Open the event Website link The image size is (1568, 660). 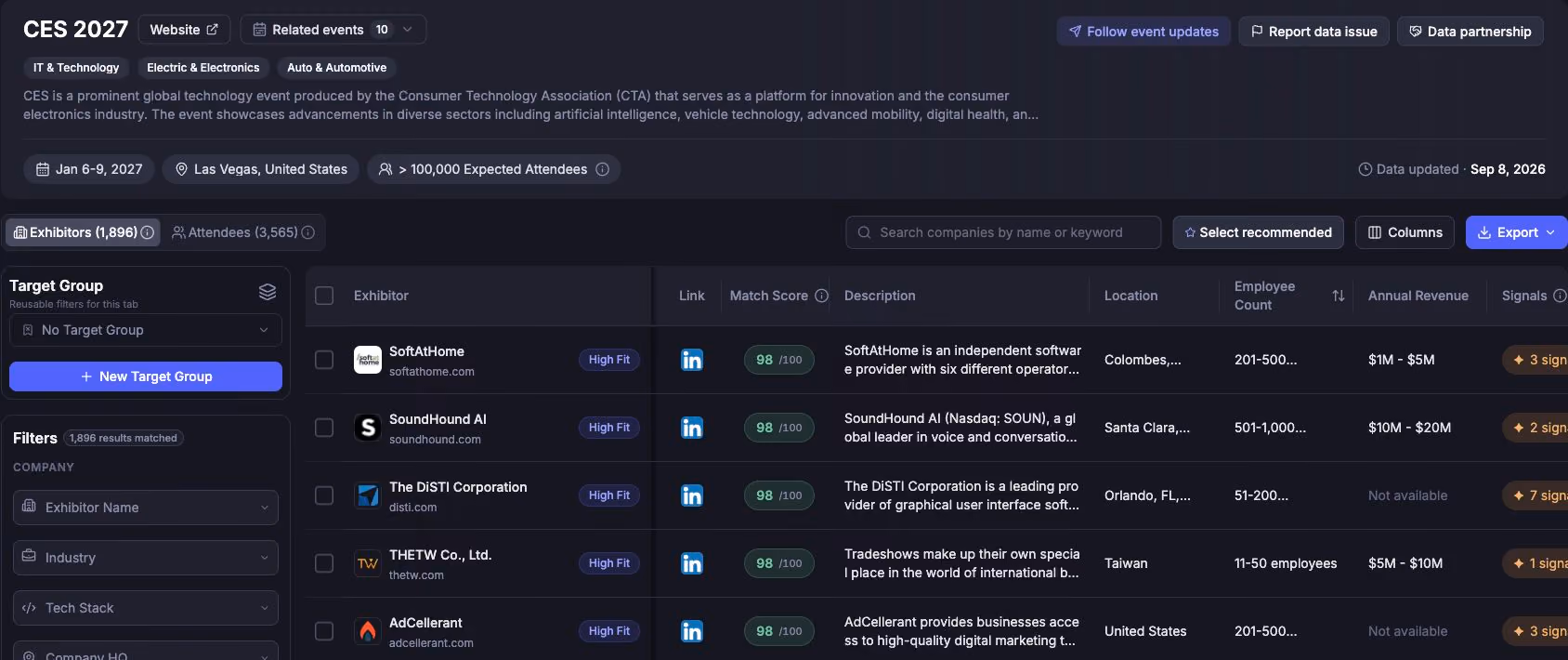184,30
